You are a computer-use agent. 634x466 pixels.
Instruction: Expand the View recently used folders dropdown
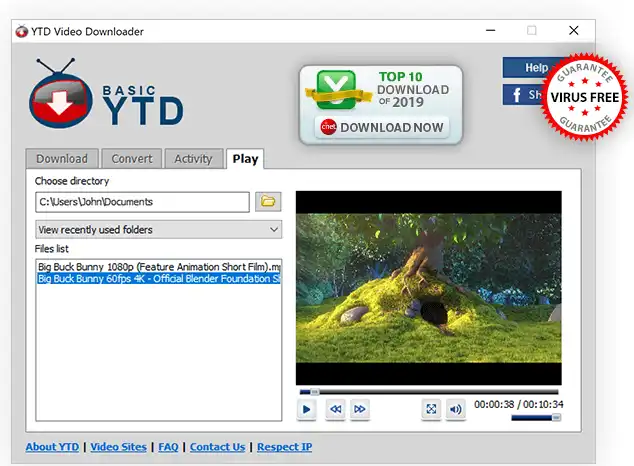(158, 230)
